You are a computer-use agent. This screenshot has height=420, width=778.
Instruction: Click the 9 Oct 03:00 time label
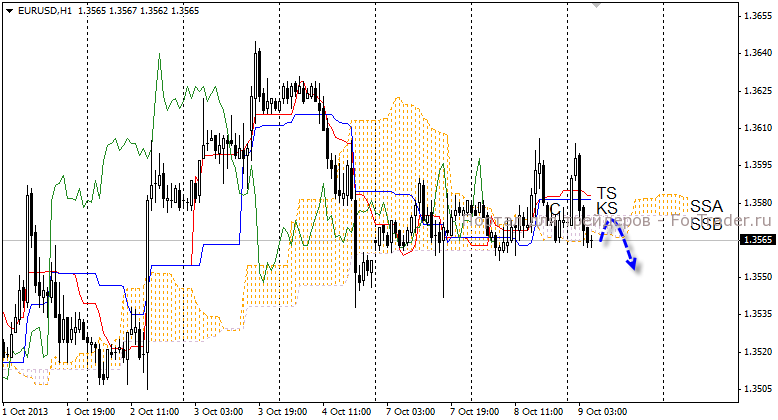click(602, 411)
